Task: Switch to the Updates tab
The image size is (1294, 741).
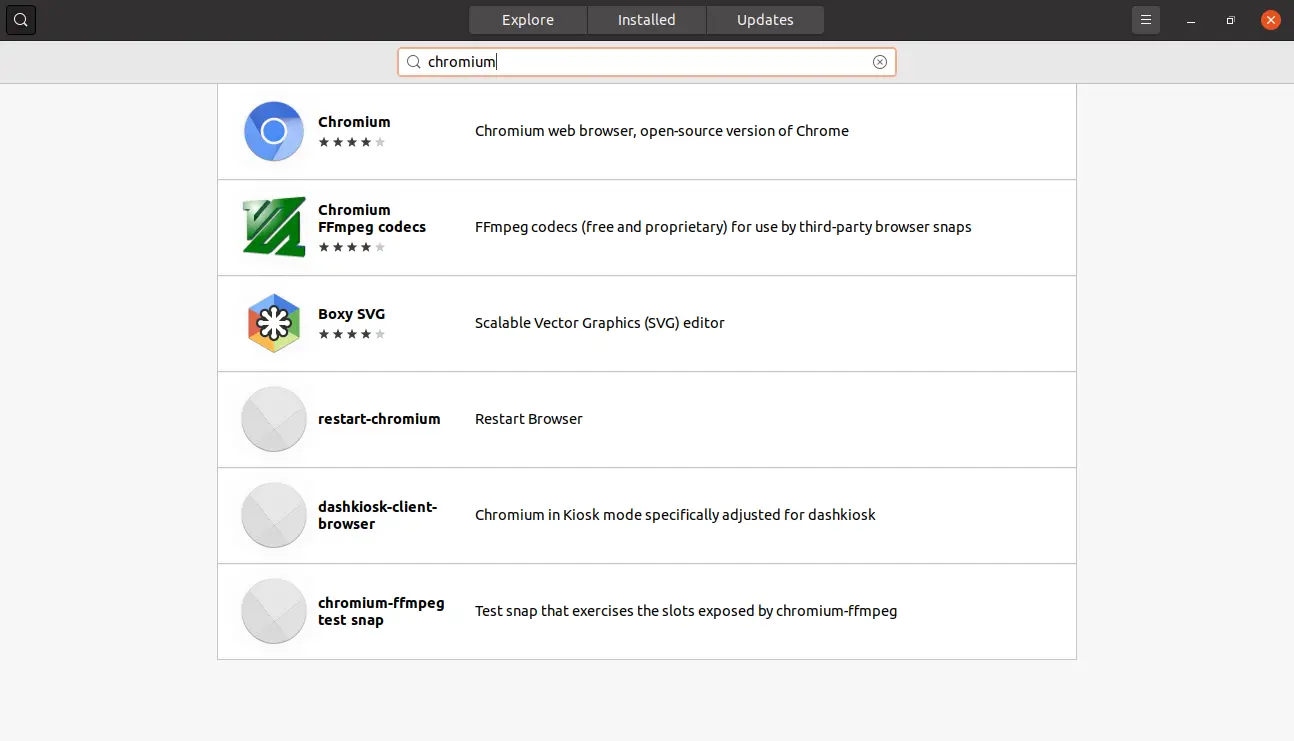Action: coord(765,20)
